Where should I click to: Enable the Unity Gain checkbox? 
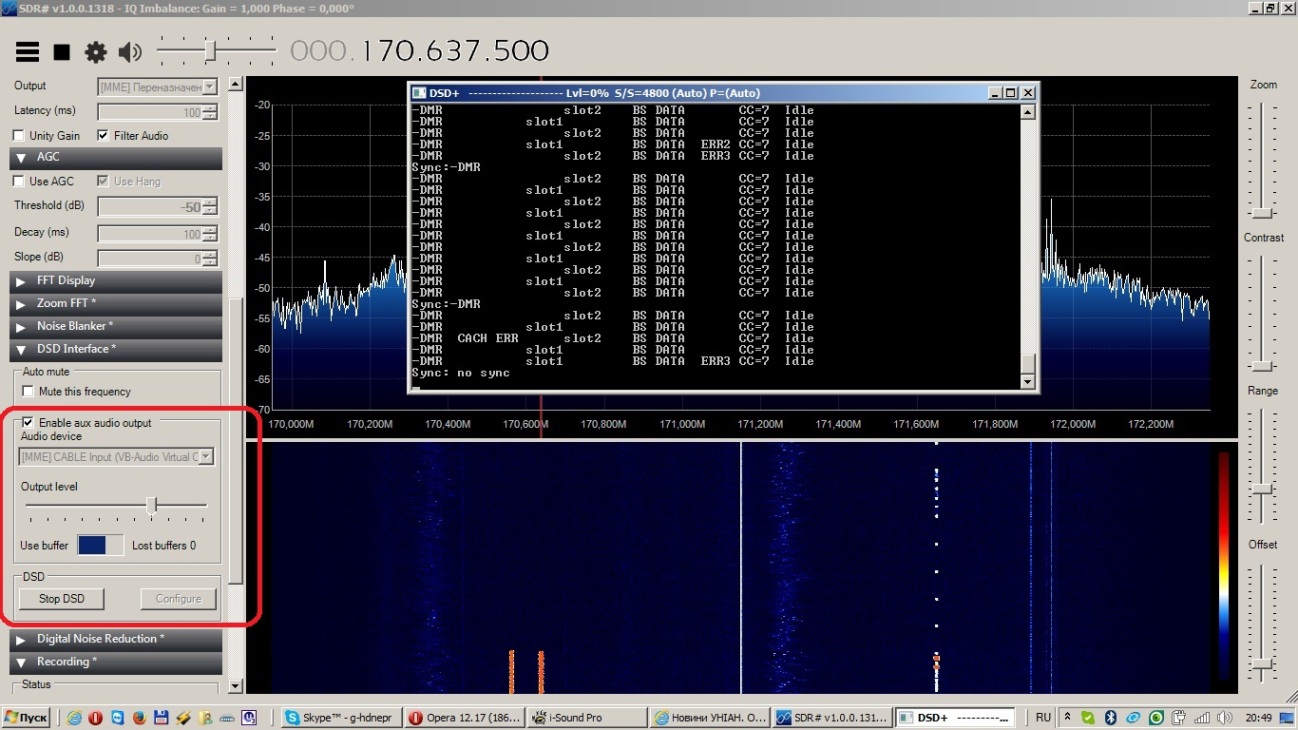click(x=19, y=136)
